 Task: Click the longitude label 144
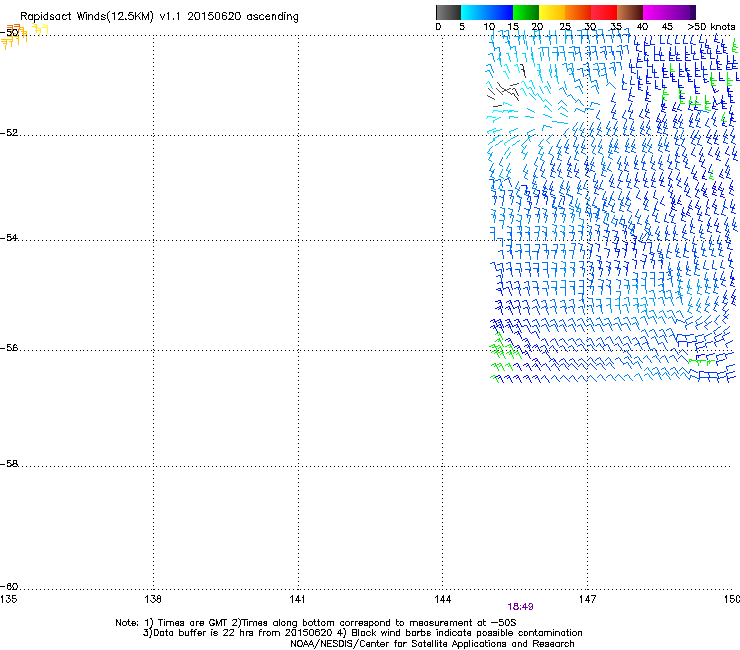pos(443,599)
